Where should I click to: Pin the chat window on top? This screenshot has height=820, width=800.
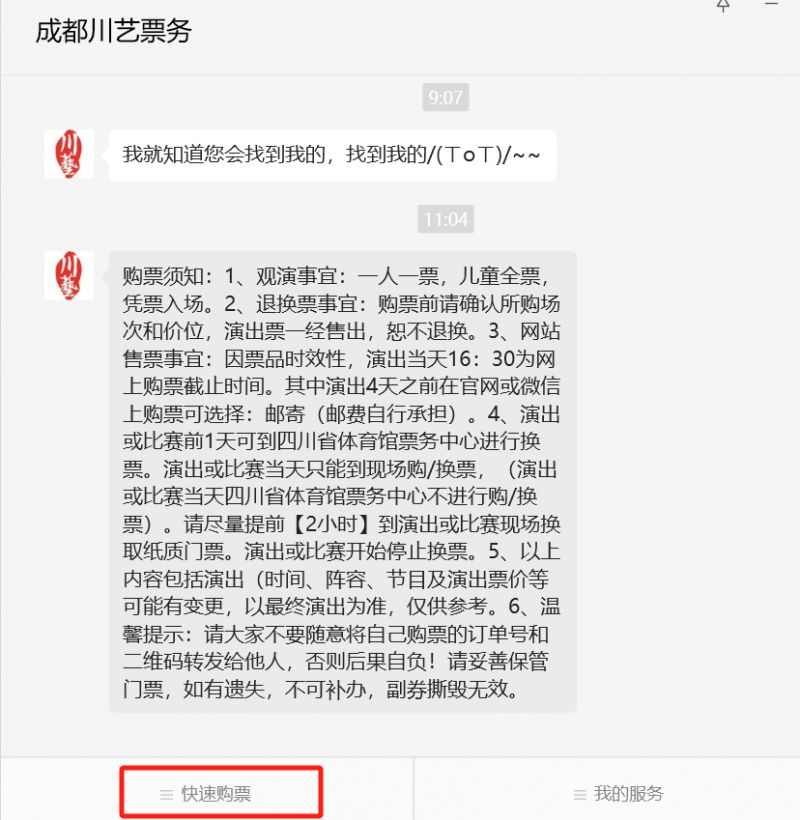[723, 5]
